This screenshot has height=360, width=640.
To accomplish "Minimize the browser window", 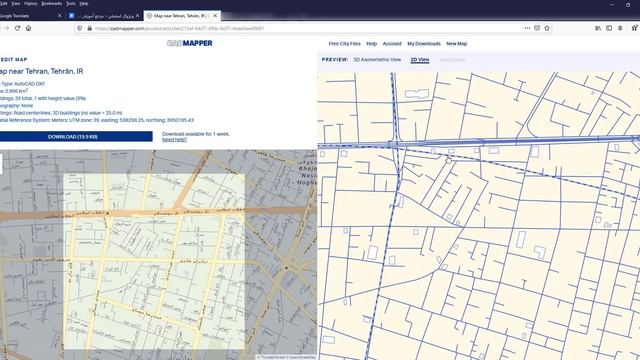I will tap(612, 4).
